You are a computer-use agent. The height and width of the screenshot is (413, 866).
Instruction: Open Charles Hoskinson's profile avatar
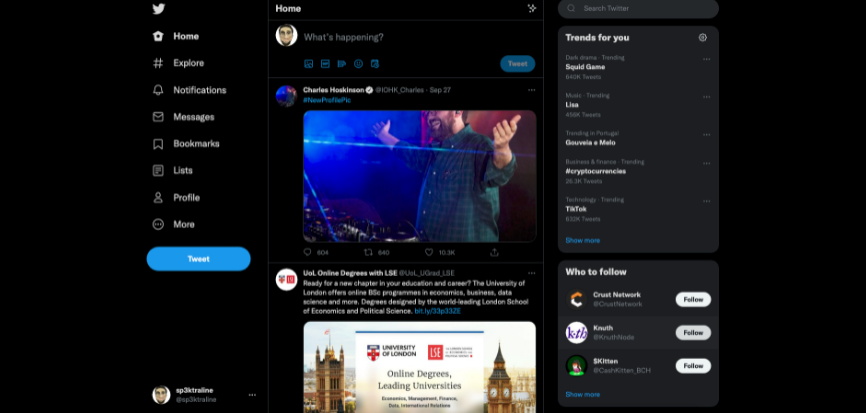pos(286,96)
